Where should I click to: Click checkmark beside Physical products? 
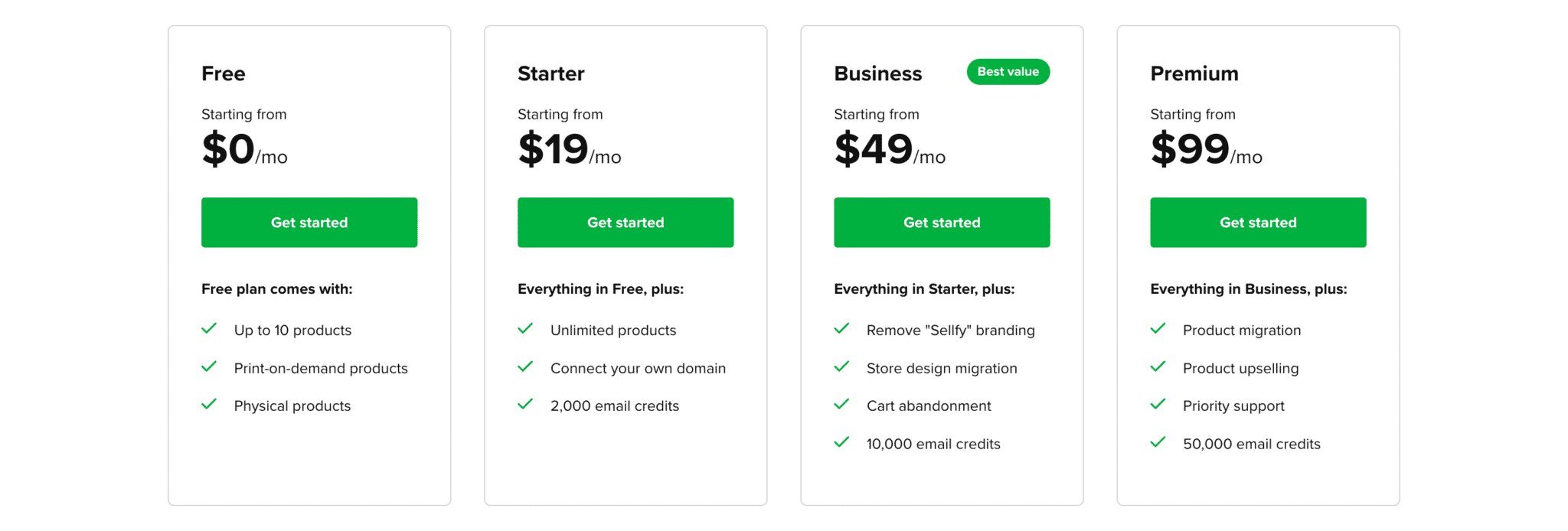pos(209,404)
